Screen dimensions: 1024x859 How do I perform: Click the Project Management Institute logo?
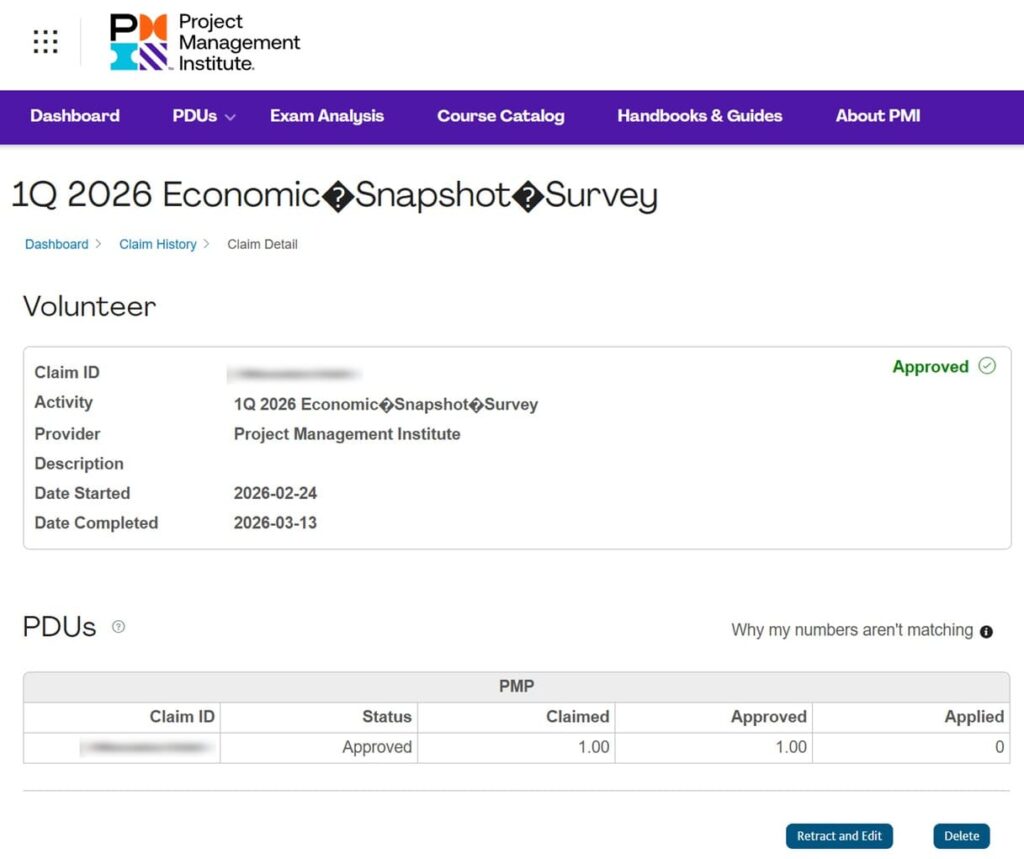[x=205, y=42]
